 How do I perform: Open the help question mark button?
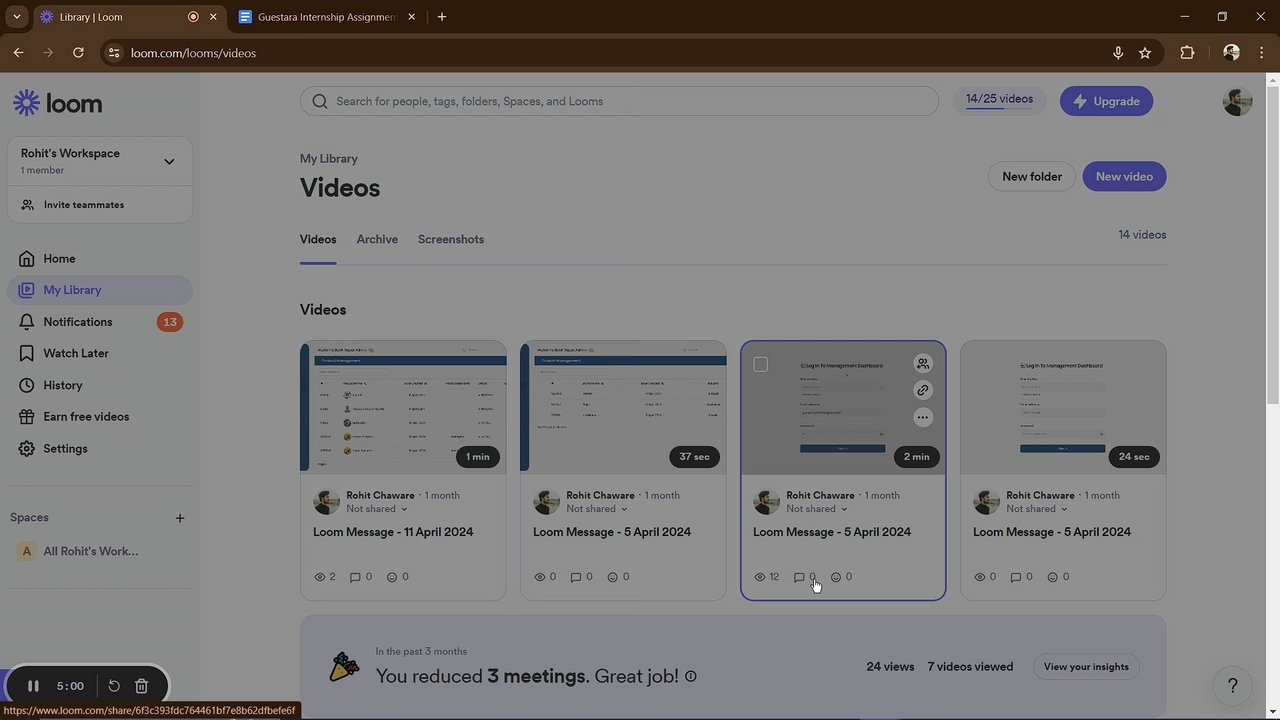point(1232,686)
